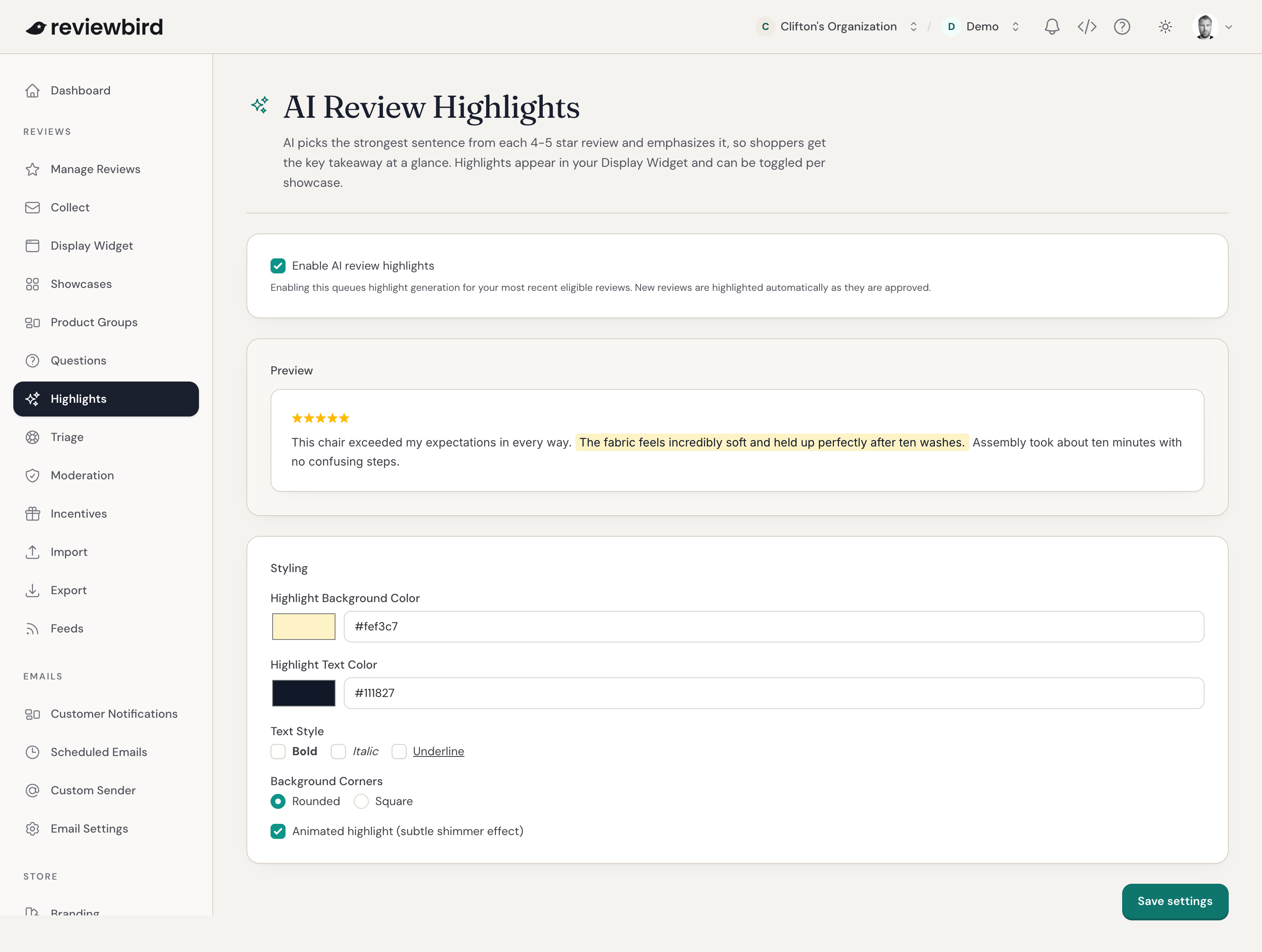Uncheck Enable AI review highlights
The image size is (1262, 952).
click(x=278, y=266)
